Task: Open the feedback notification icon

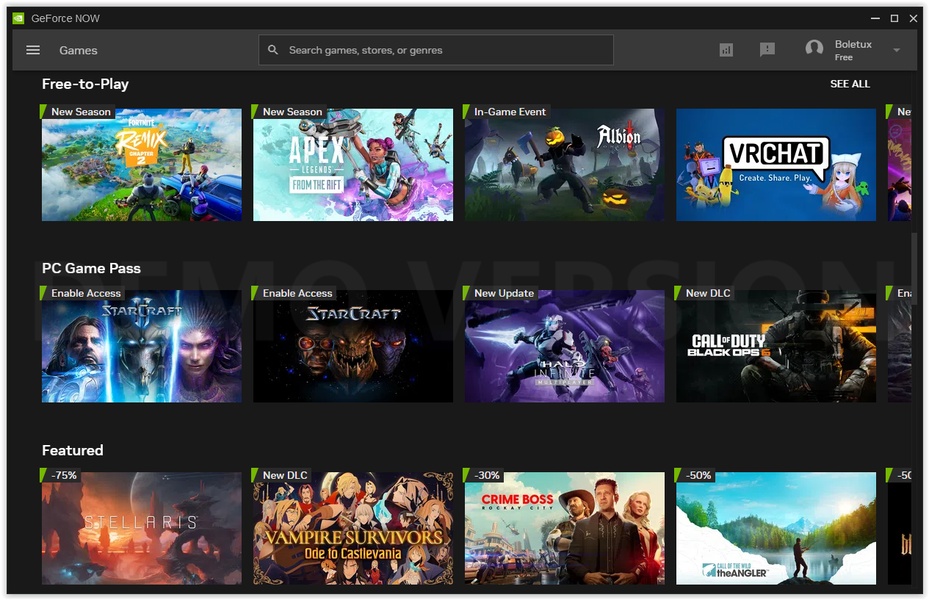Action: click(x=767, y=50)
